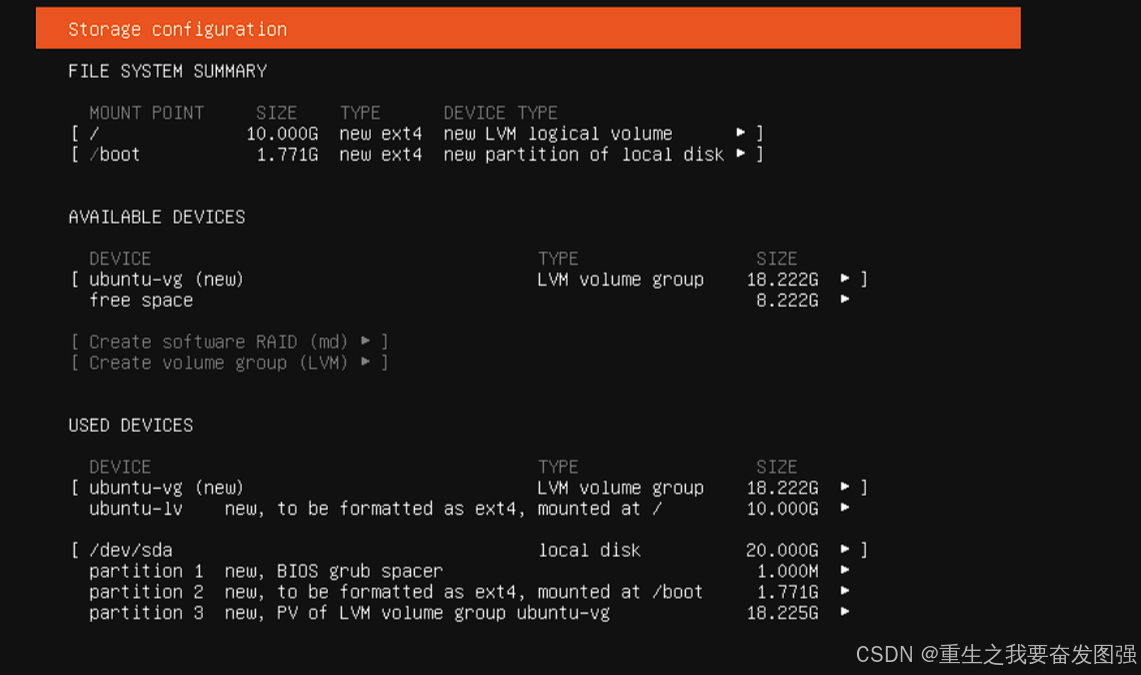Select Create software RAID (md) option

[x=229, y=341]
